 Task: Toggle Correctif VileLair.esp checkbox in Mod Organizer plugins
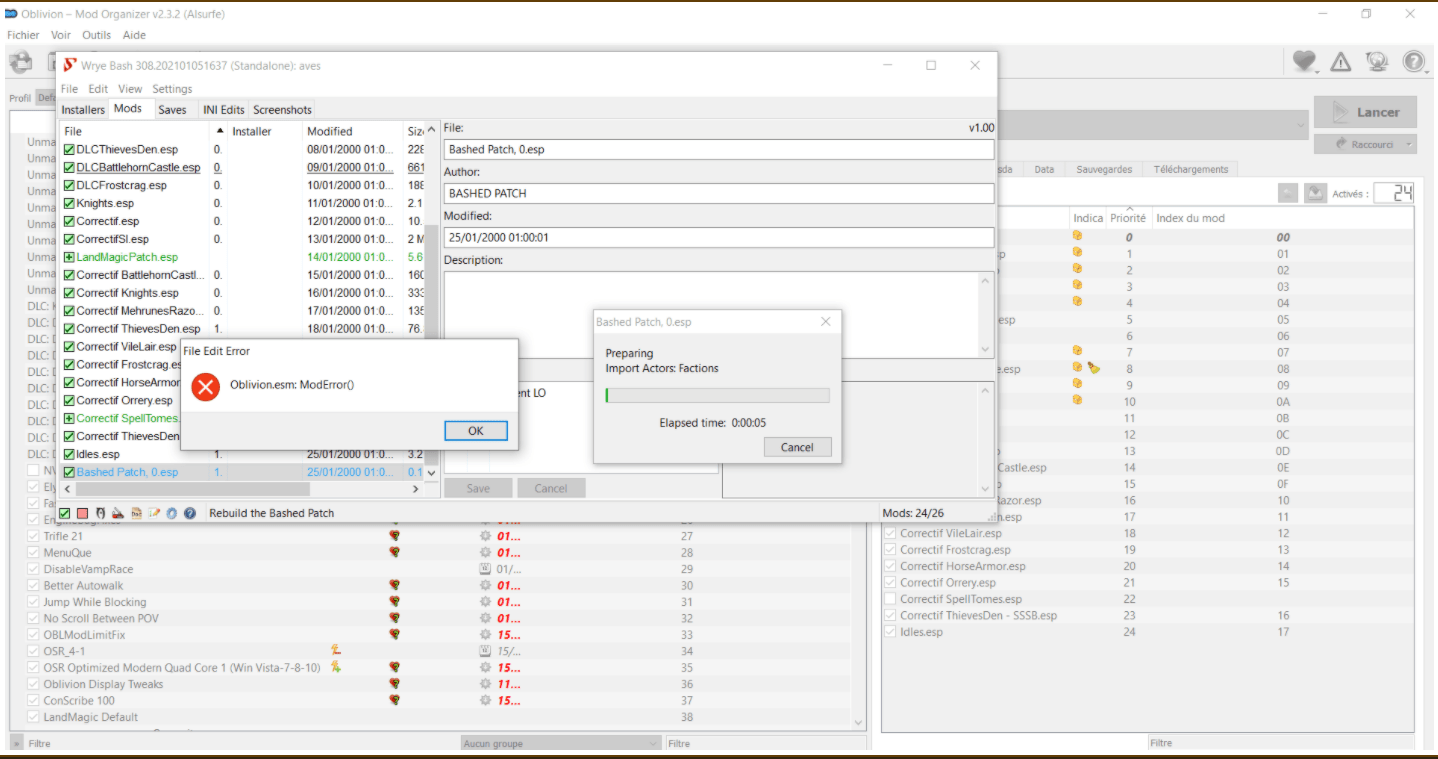click(890, 533)
